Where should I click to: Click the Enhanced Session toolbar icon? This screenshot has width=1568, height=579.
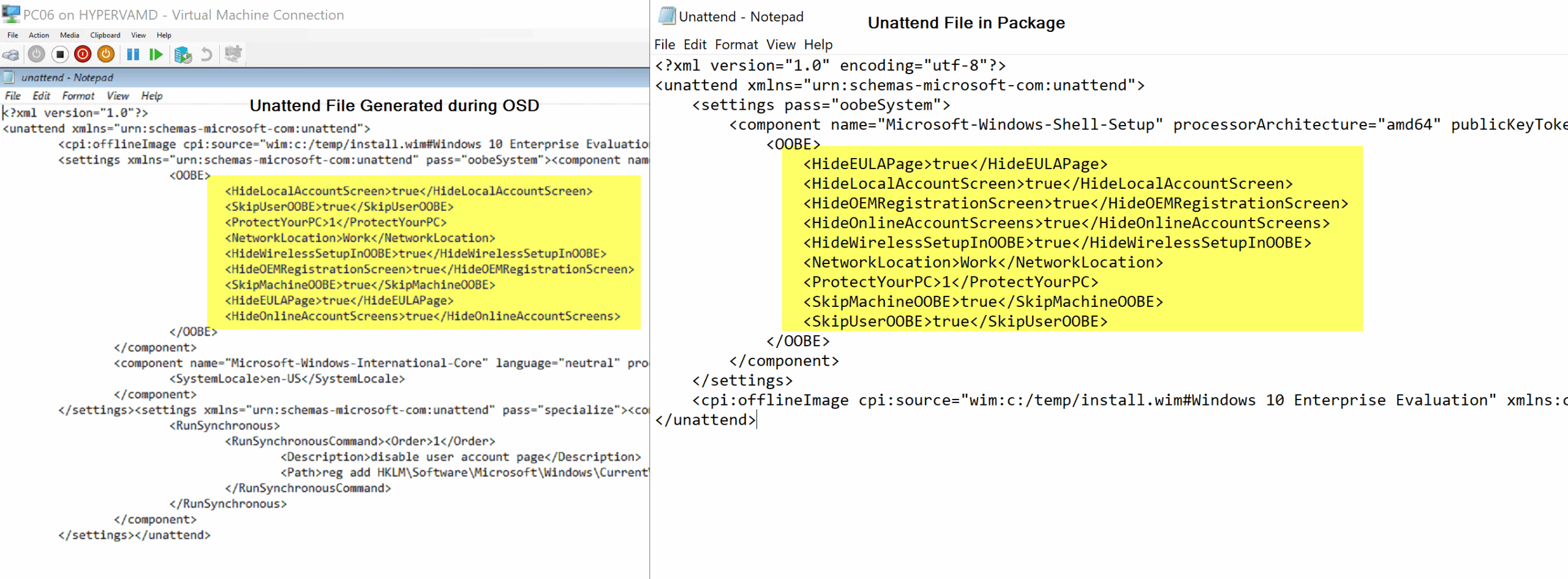click(x=233, y=55)
